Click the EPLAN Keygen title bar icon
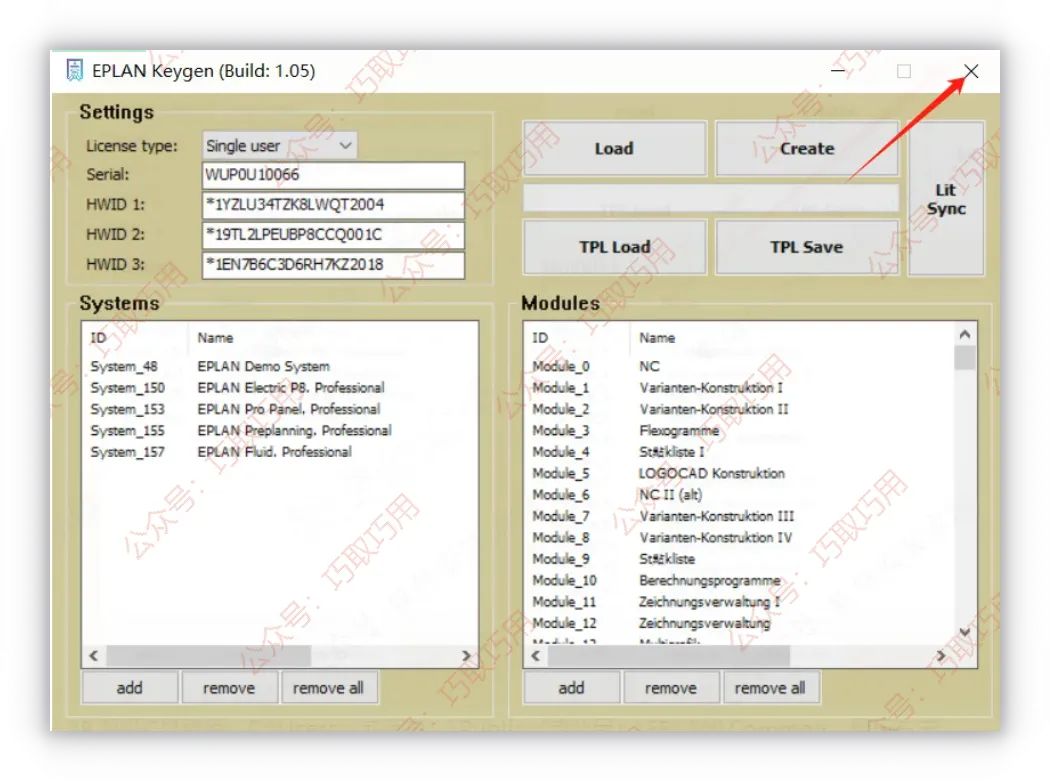 74,70
